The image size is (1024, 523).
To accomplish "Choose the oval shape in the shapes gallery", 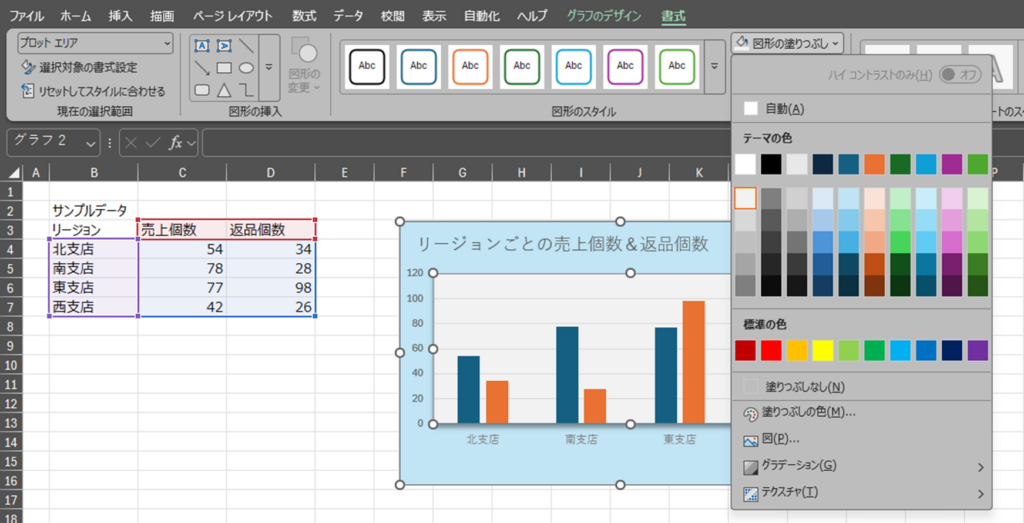I will click(x=246, y=68).
